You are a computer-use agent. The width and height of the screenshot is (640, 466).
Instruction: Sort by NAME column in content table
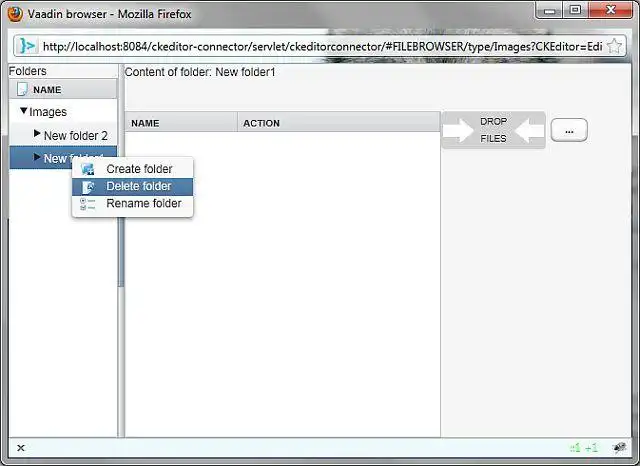(x=181, y=123)
